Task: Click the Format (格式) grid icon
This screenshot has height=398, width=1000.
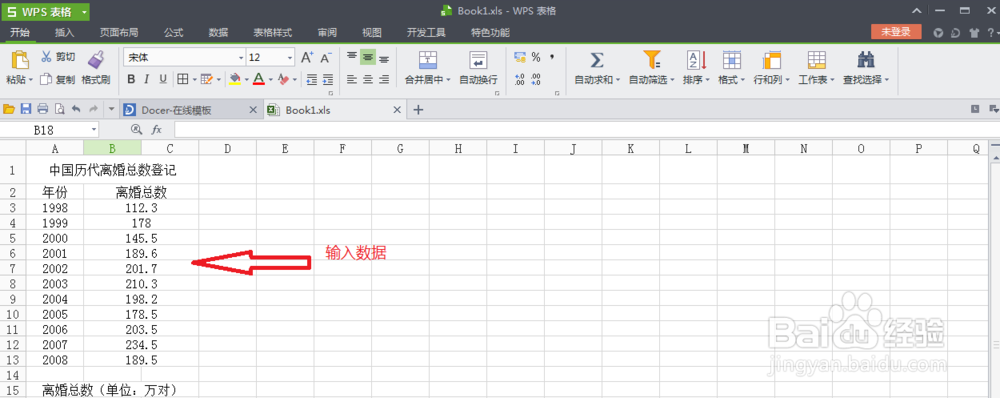Action: click(x=732, y=60)
